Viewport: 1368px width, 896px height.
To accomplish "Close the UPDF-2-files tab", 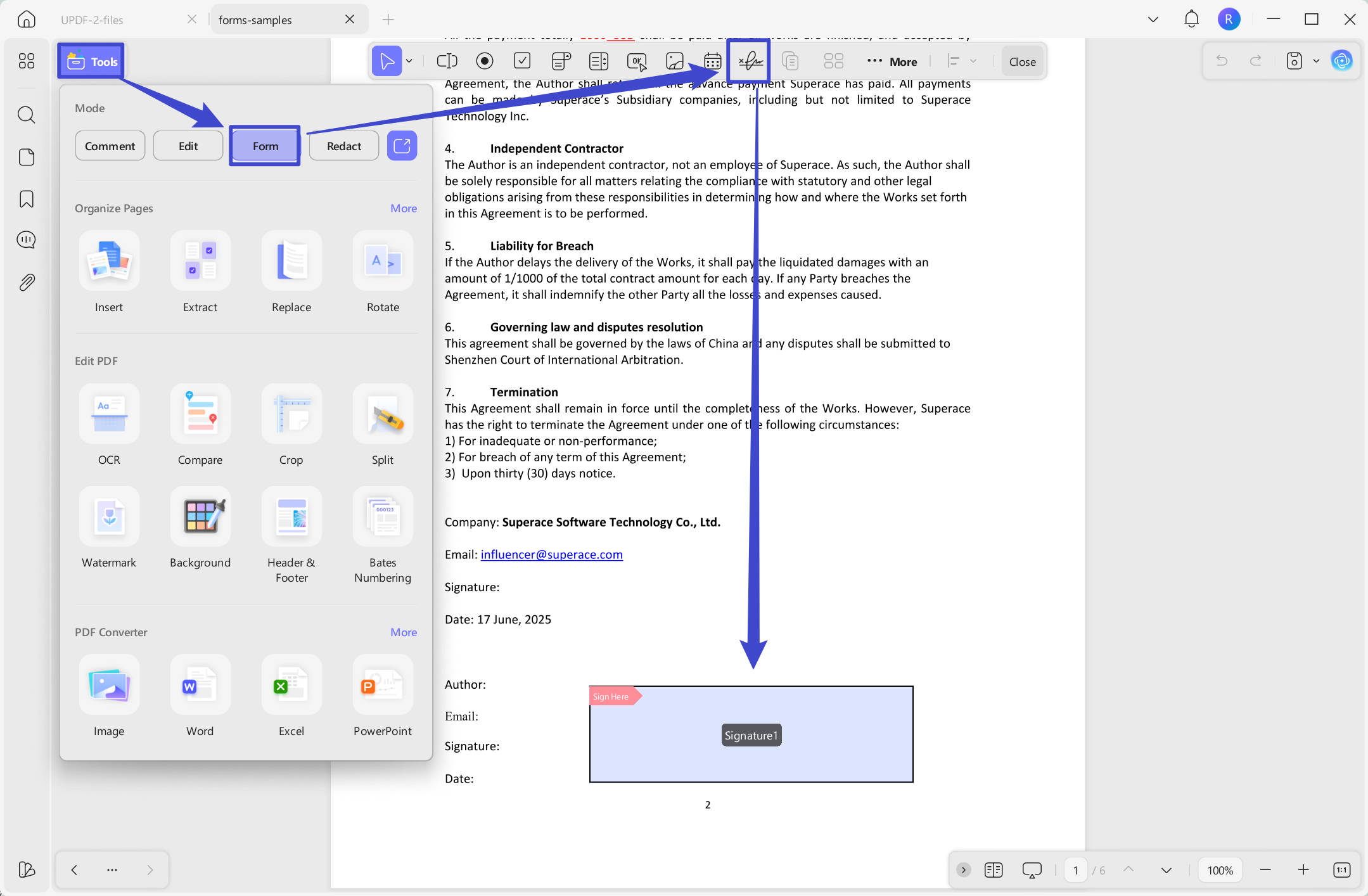I will (x=192, y=19).
